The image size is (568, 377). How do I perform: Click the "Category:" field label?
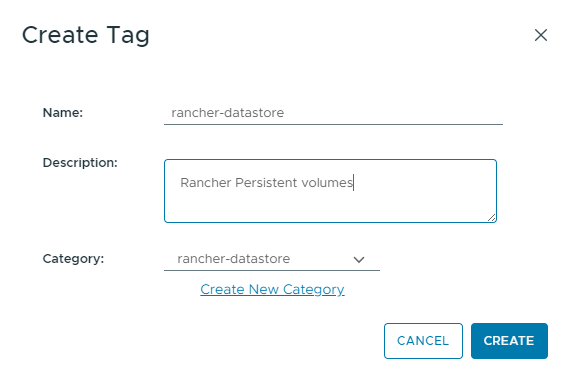pyautogui.click(x=73, y=259)
